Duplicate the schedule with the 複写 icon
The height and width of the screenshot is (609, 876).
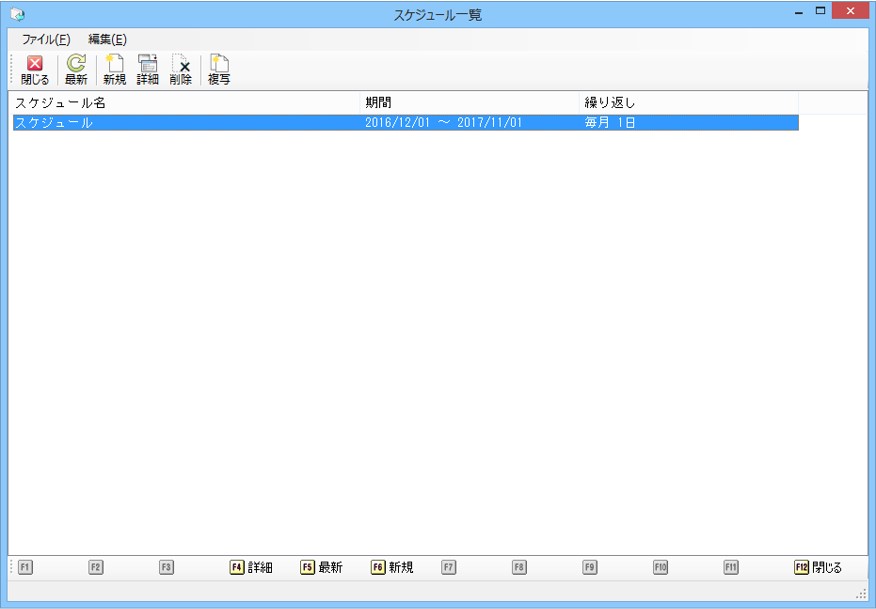[218, 70]
